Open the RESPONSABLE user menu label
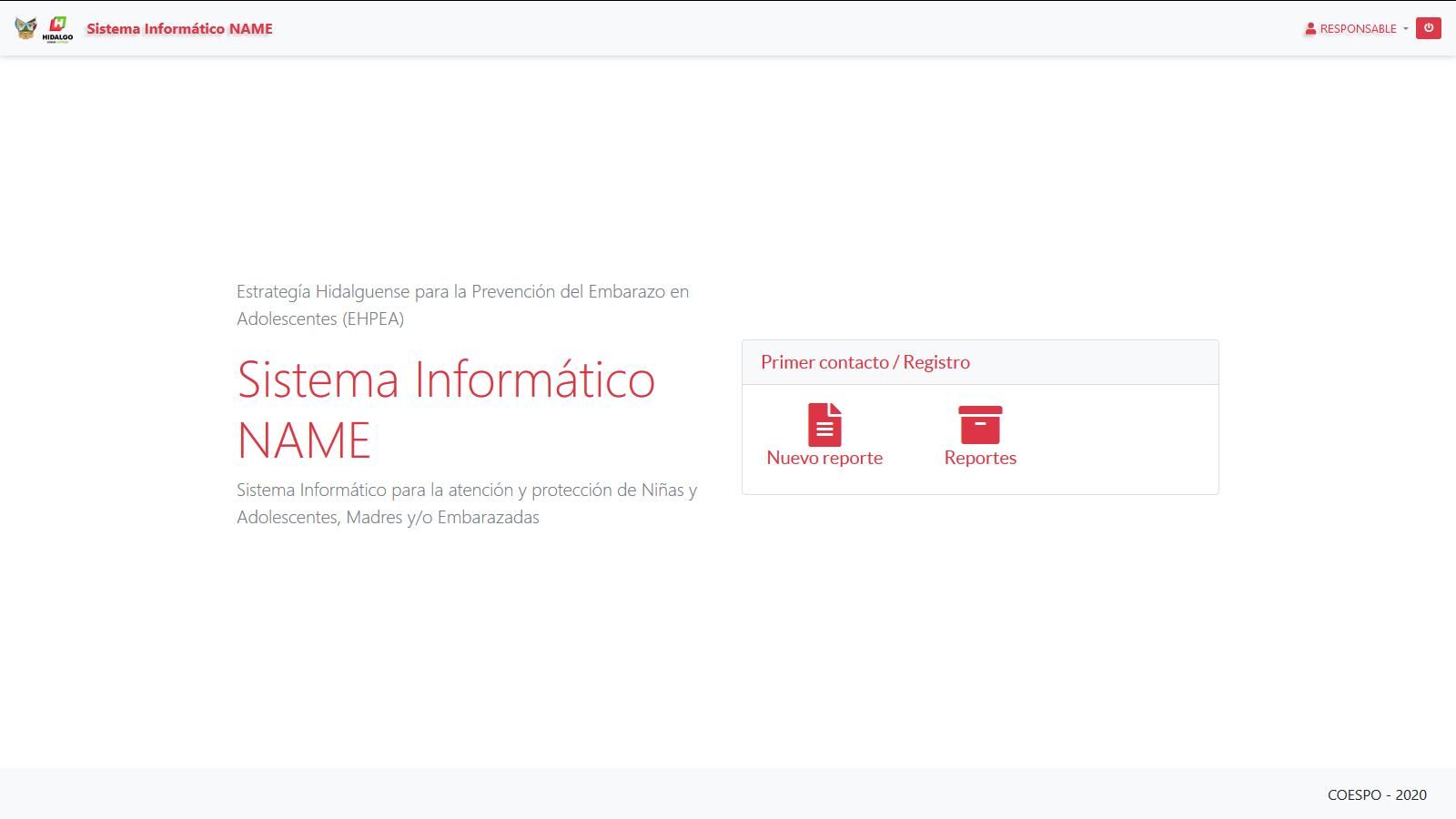 (1358, 29)
